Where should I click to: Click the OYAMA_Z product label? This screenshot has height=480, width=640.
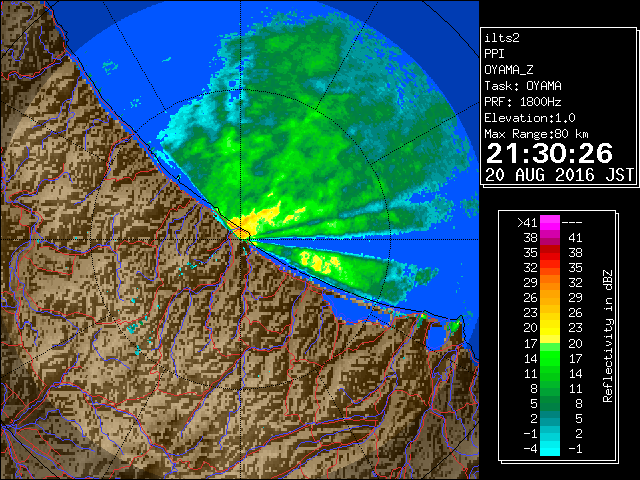509,70
